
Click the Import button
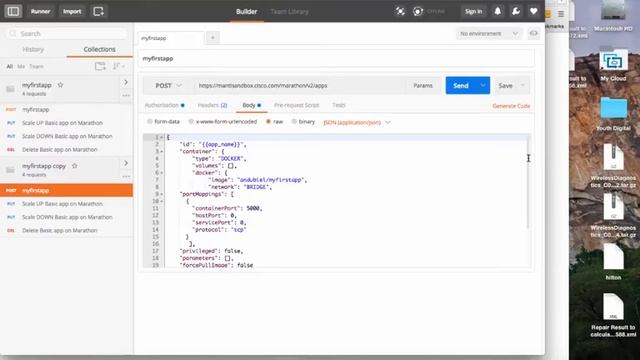72,11
